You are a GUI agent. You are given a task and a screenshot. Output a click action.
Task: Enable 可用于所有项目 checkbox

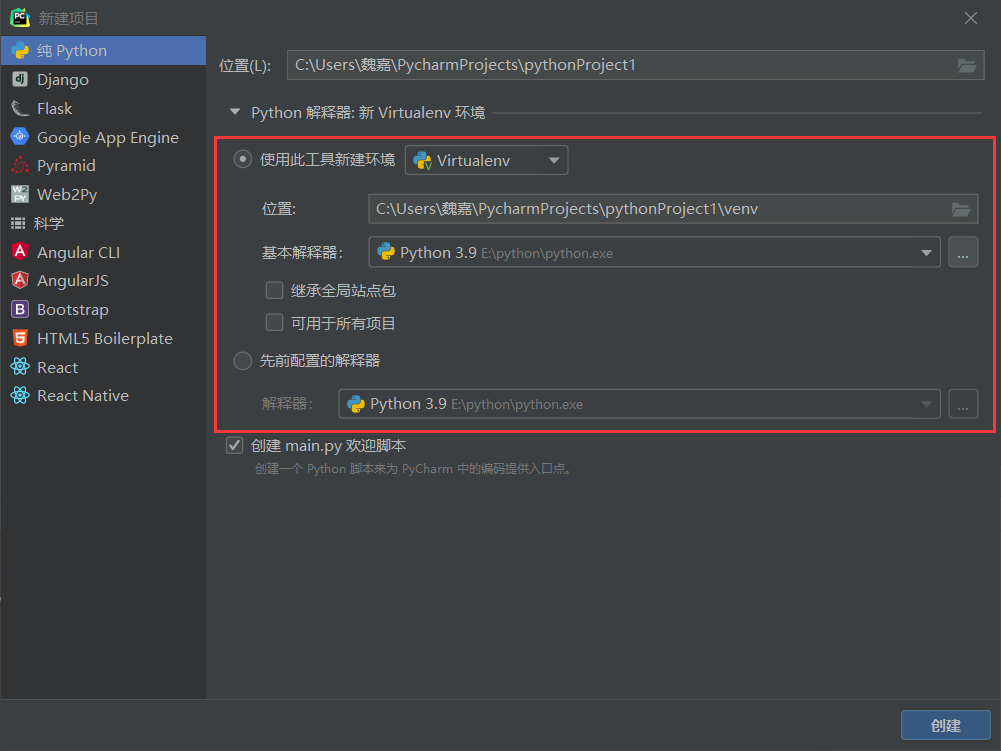pyautogui.click(x=275, y=322)
